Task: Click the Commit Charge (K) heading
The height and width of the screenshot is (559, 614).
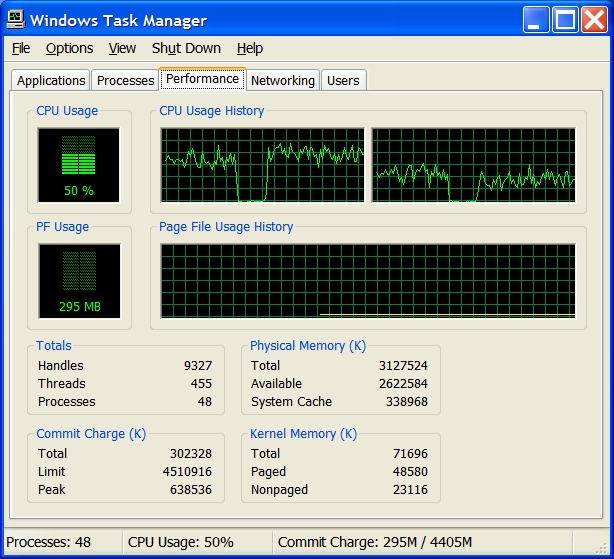Action: (91, 434)
